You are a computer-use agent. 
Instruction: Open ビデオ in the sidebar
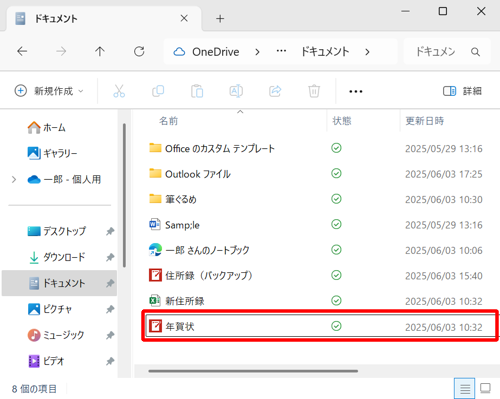(46, 361)
